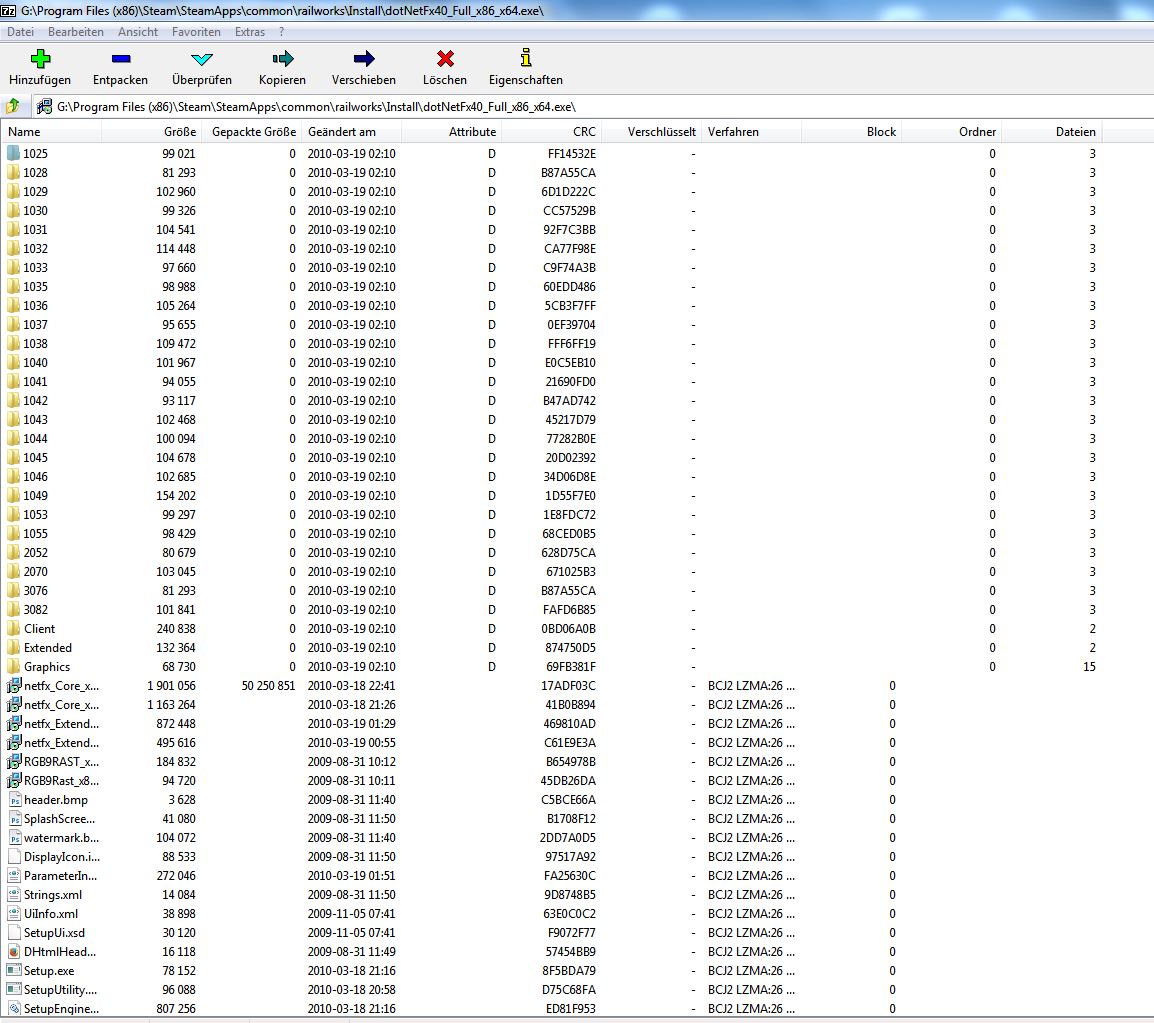Click file icon of Setup.exe
This screenshot has width=1154, height=1023.
point(14,971)
